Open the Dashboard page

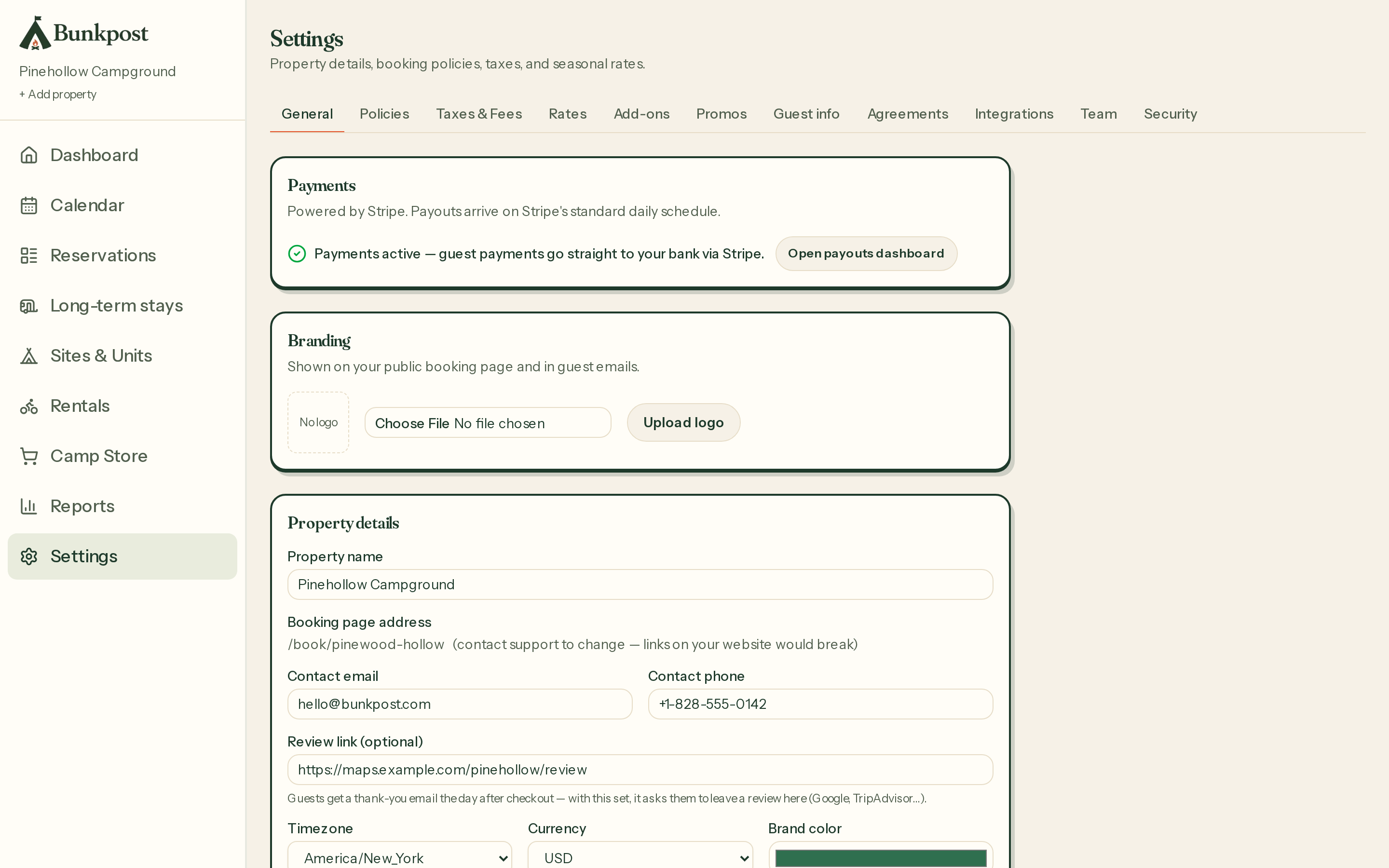click(x=122, y=155)
